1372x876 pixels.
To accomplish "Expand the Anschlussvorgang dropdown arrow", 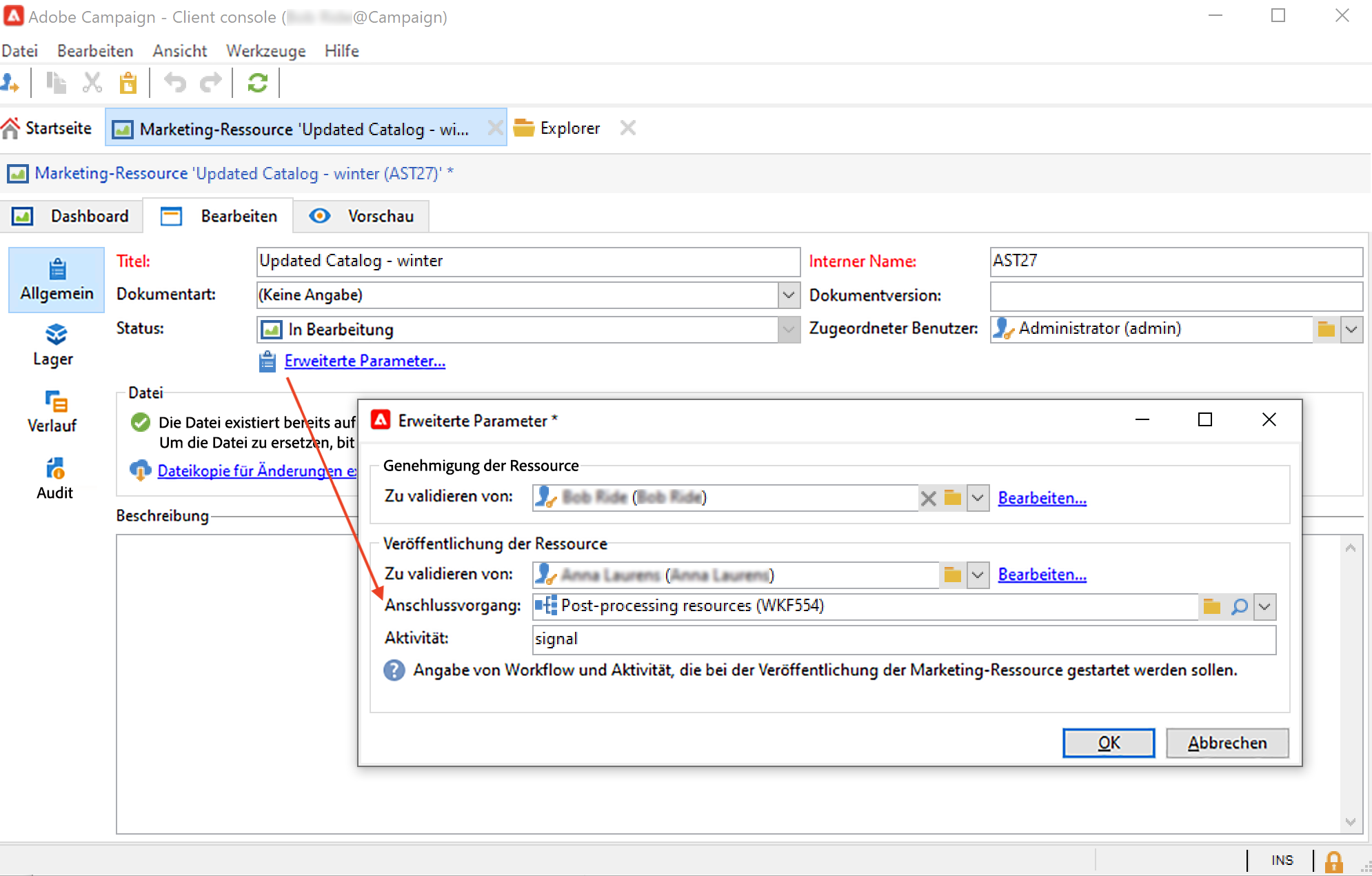I will click(1264, 606).
